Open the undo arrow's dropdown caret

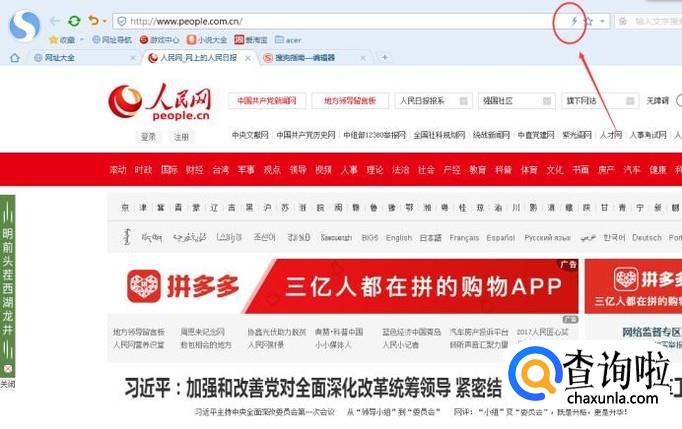coord(105,21)
